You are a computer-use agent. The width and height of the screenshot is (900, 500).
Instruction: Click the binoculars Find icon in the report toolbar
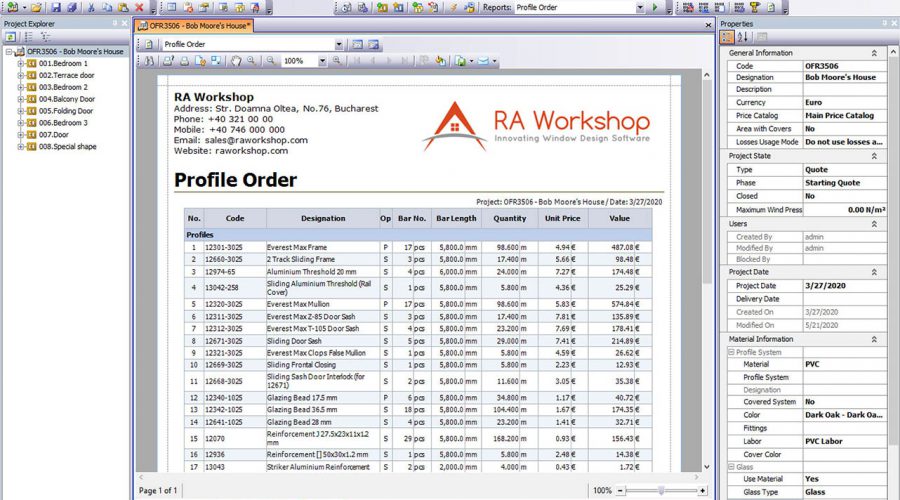click(149, 60)
